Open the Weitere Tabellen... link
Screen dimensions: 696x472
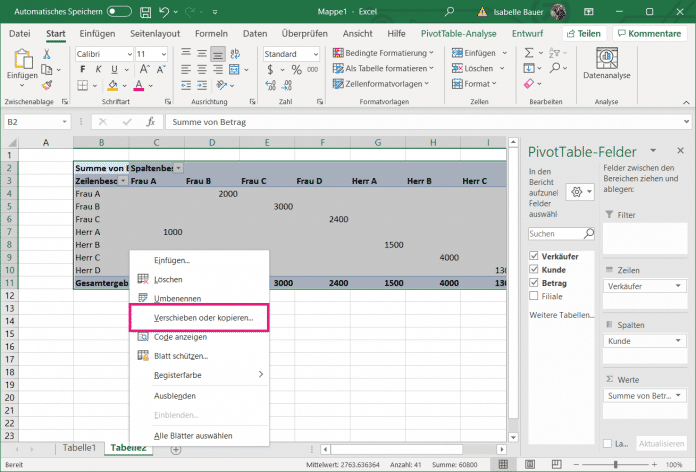560,315
